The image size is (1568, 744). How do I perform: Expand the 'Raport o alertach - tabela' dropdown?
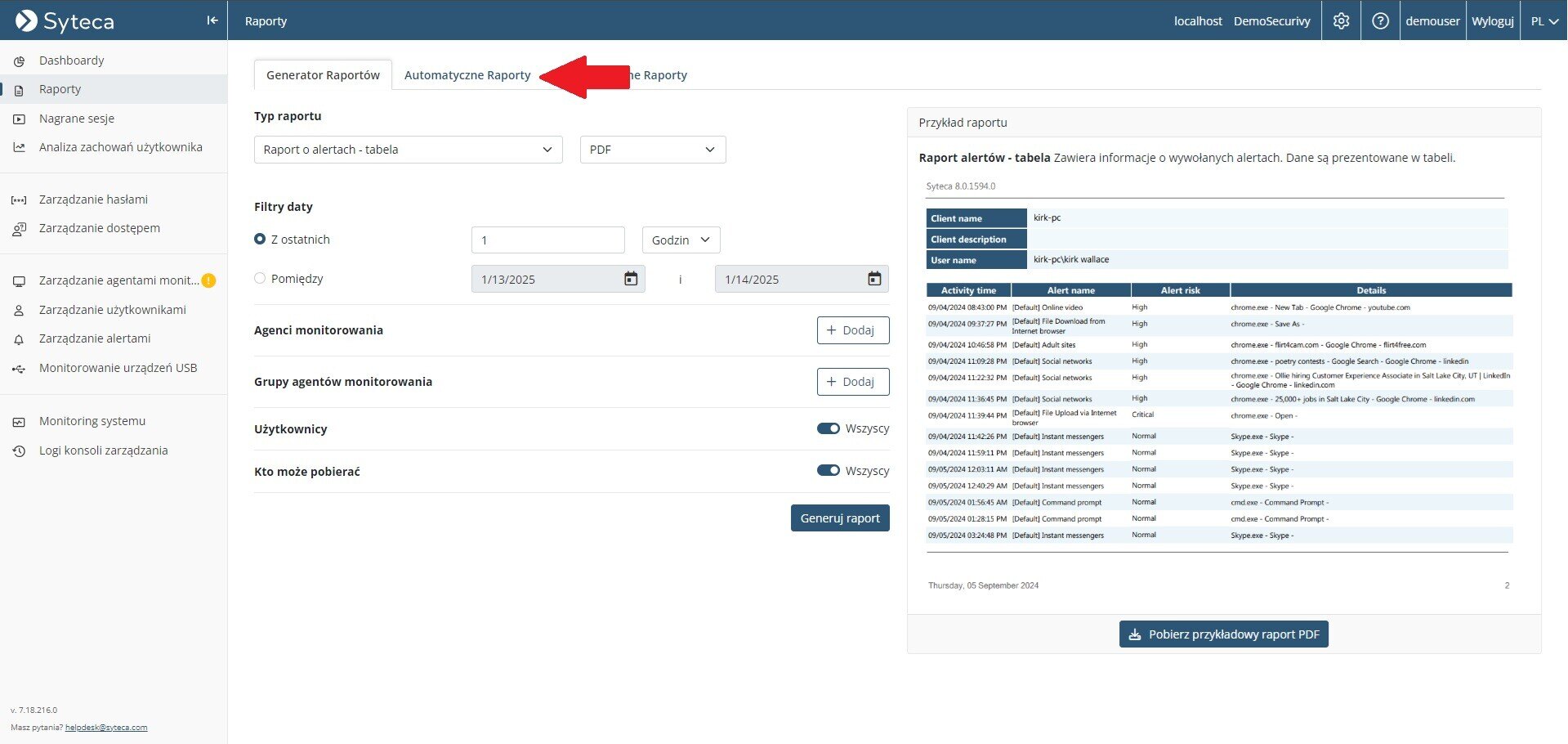pyautogui.click(x=408, y=150)
